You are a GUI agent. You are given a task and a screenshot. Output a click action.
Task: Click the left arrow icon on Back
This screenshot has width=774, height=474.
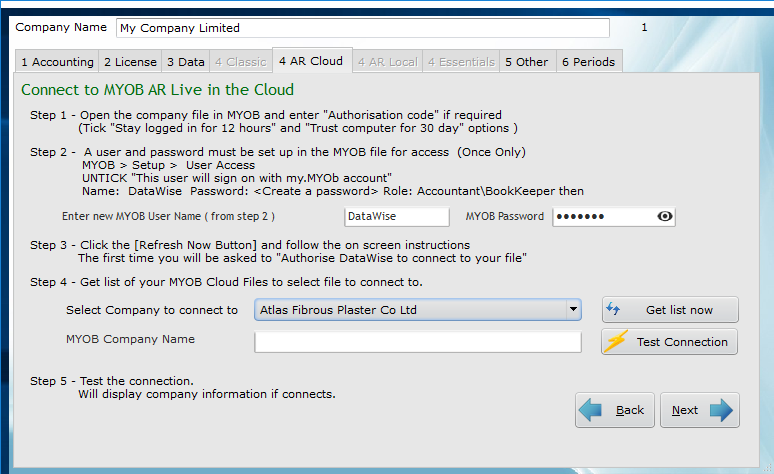(x=590, y=410)
